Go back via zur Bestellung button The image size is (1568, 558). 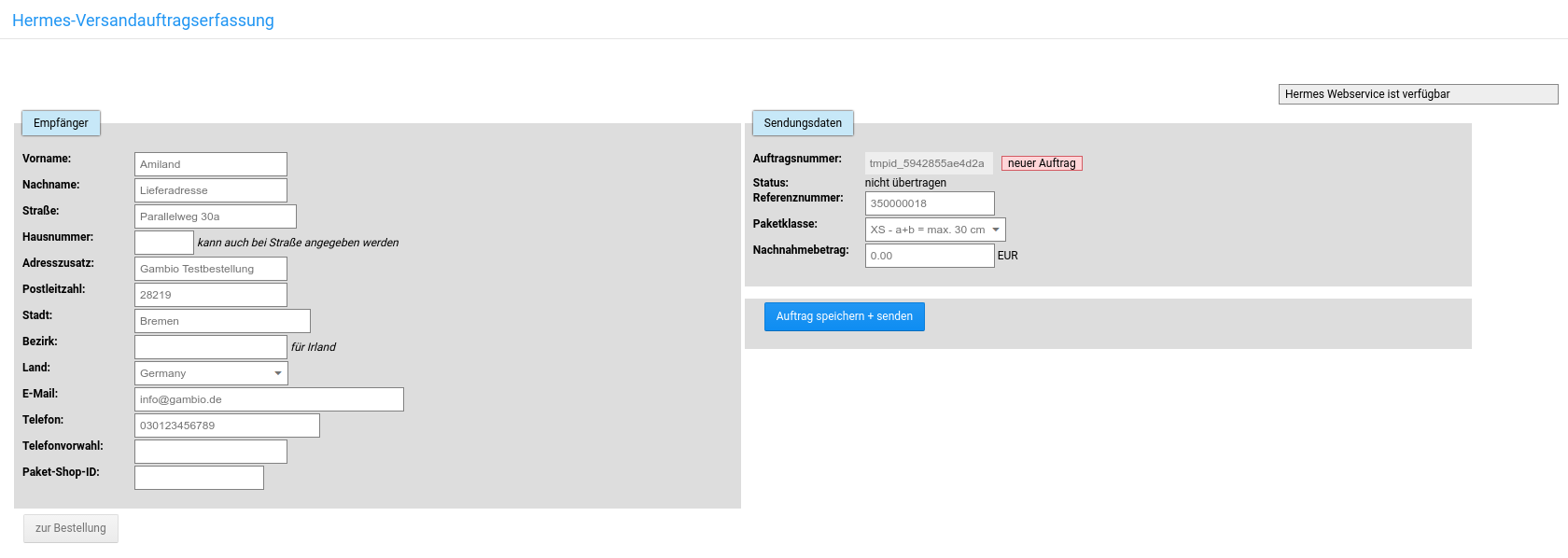71,528
